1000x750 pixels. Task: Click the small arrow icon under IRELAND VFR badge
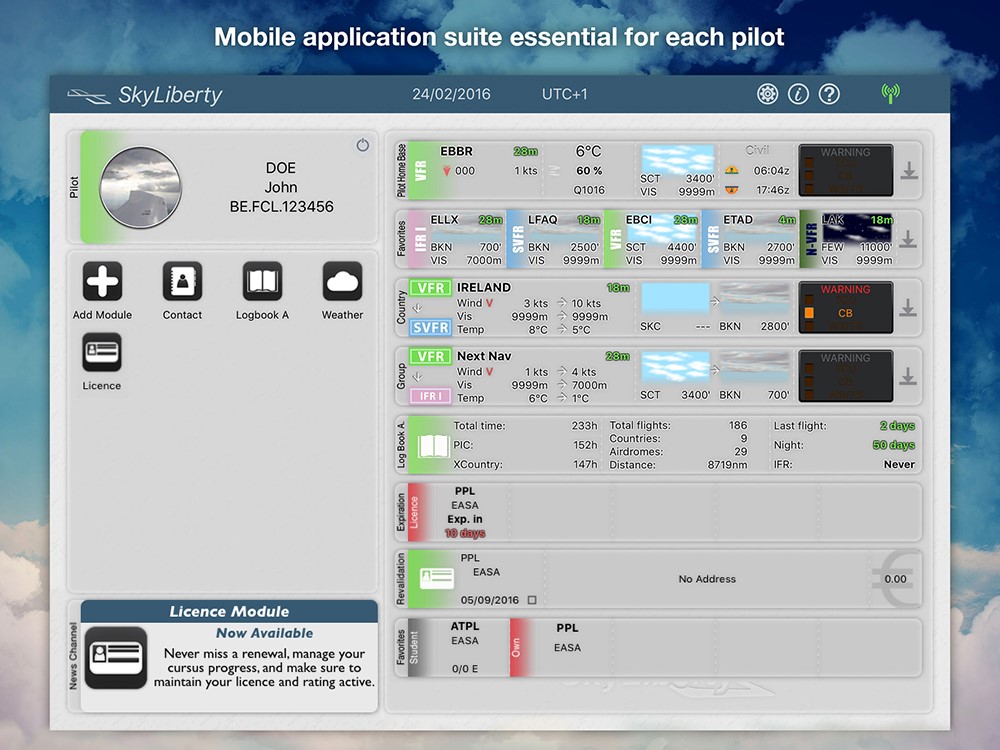pyautogui.click(x=418, y=308)
